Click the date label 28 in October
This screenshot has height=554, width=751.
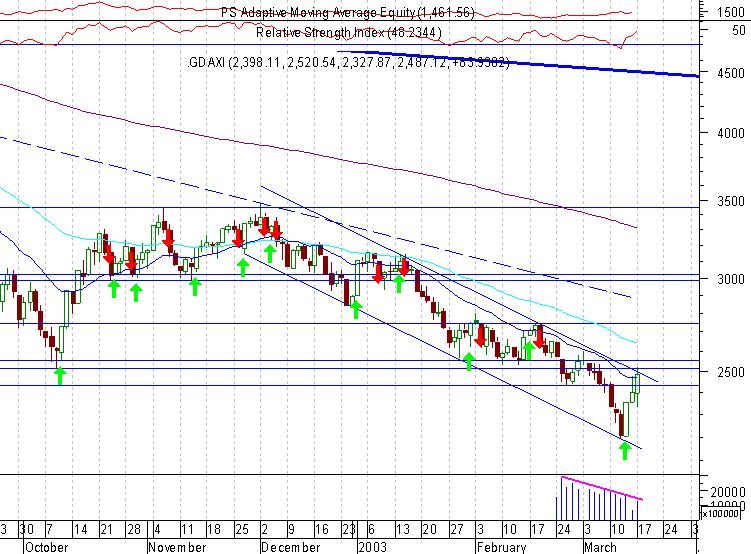[x=134, y=529]
